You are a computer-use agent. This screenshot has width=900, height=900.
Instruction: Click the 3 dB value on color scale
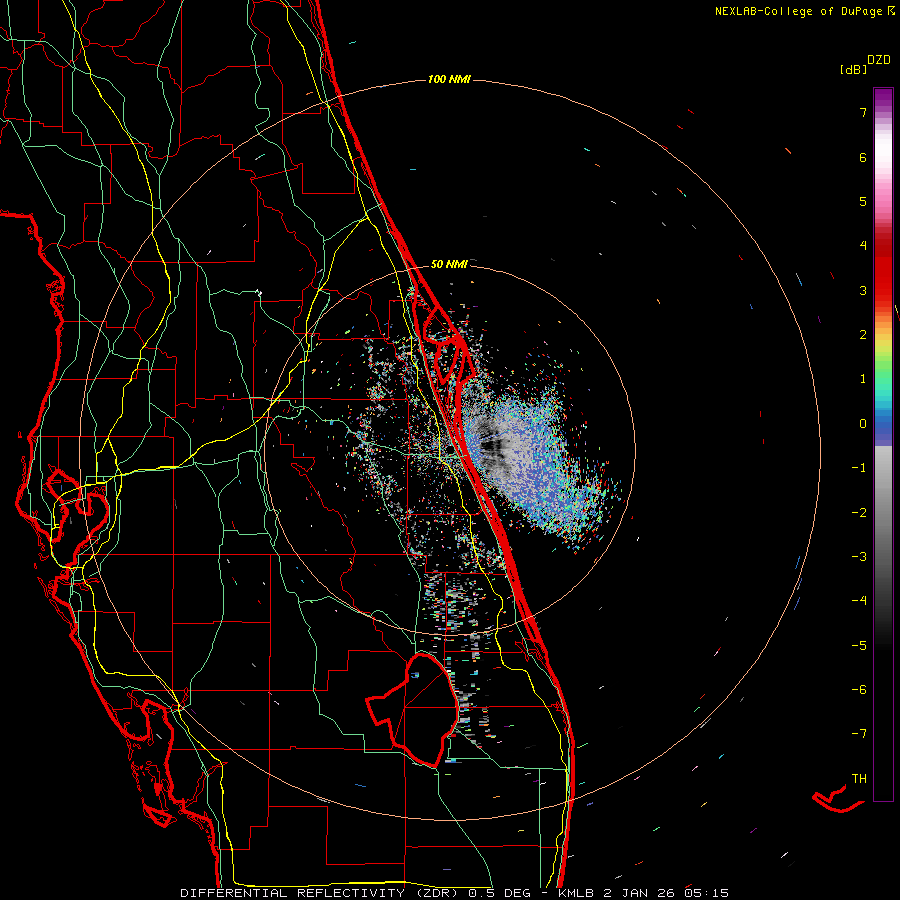(x=863, y=290)
